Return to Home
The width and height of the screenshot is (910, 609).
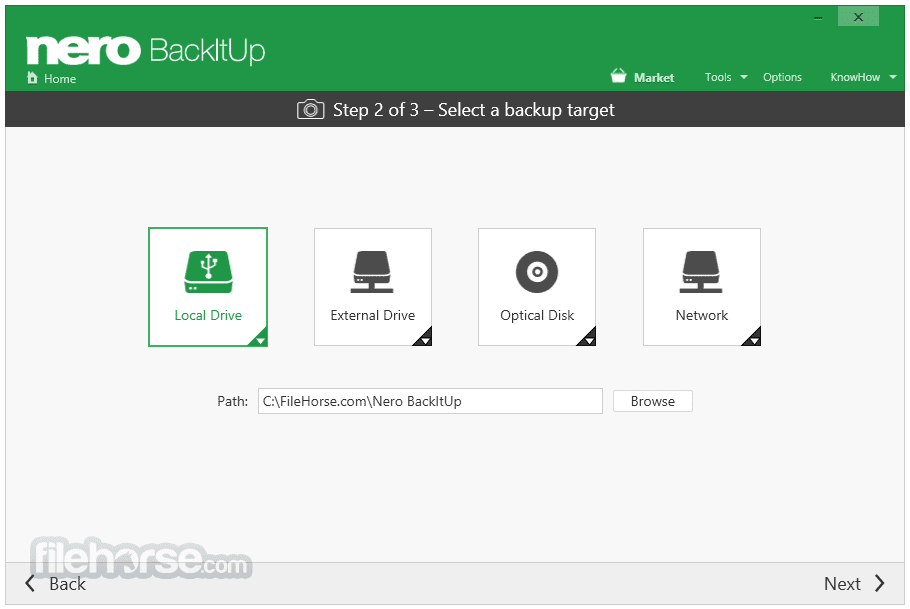pos(60,79)
